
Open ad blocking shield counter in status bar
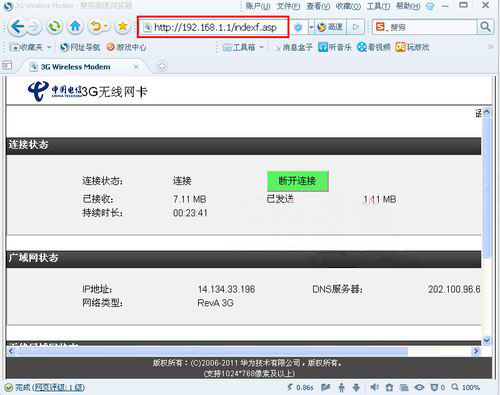click(437, 387)
